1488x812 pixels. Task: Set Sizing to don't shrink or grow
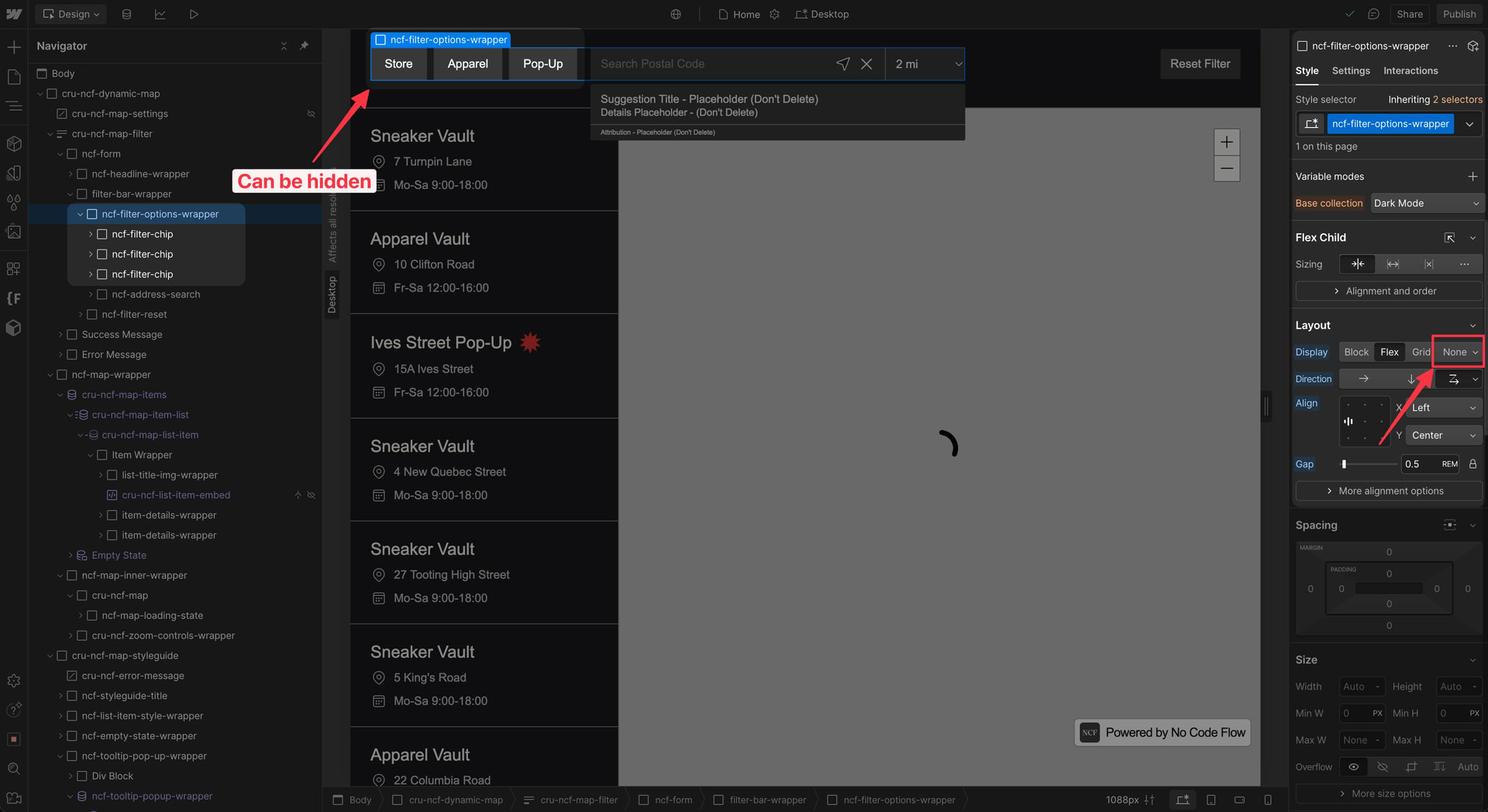pyautogui.click(x=1428, y=264)
